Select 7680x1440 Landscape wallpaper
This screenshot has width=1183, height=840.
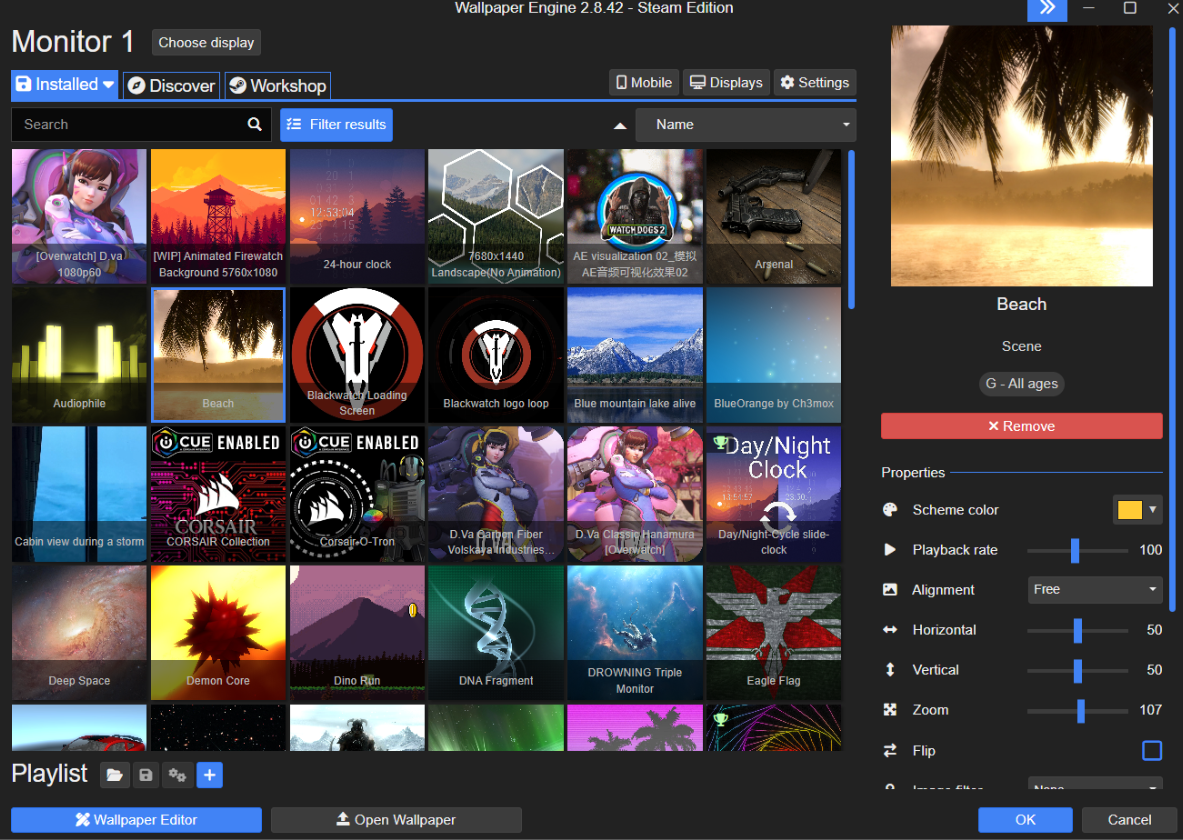[496, 217]
